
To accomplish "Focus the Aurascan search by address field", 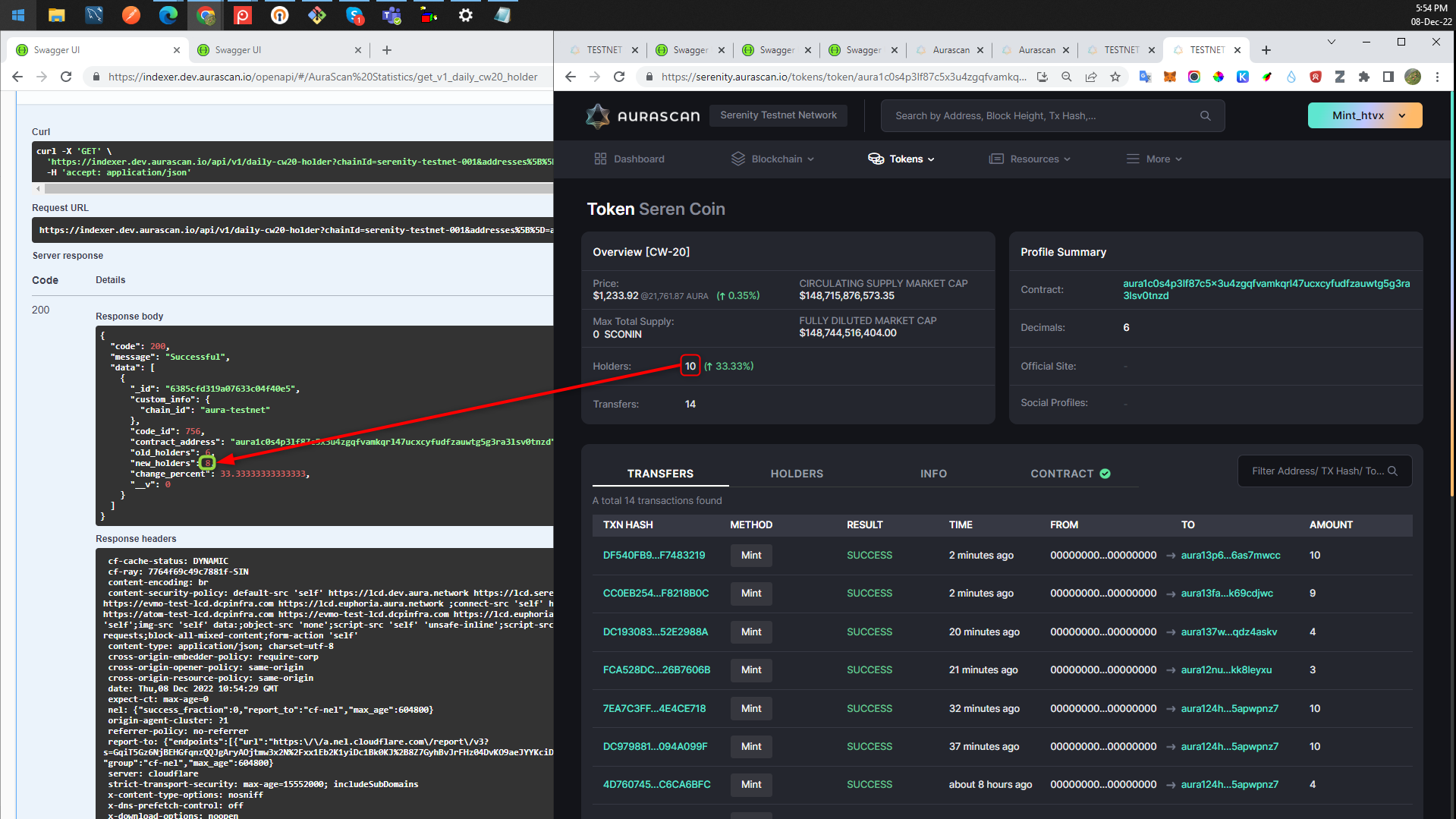I will [x=1052, y=116].
